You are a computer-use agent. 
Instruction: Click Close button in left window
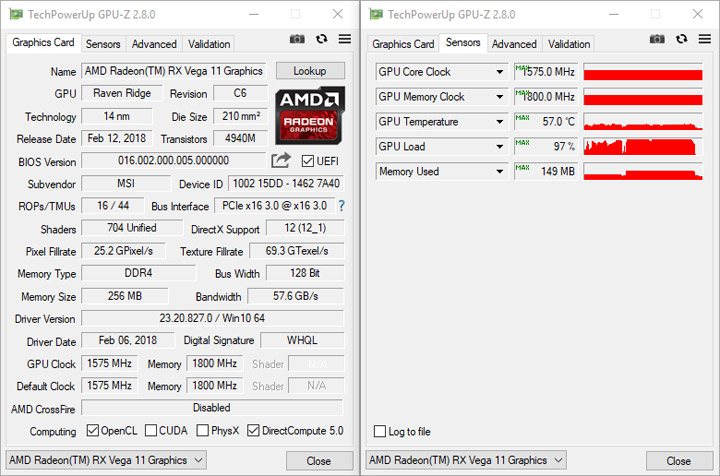[319, 461]
